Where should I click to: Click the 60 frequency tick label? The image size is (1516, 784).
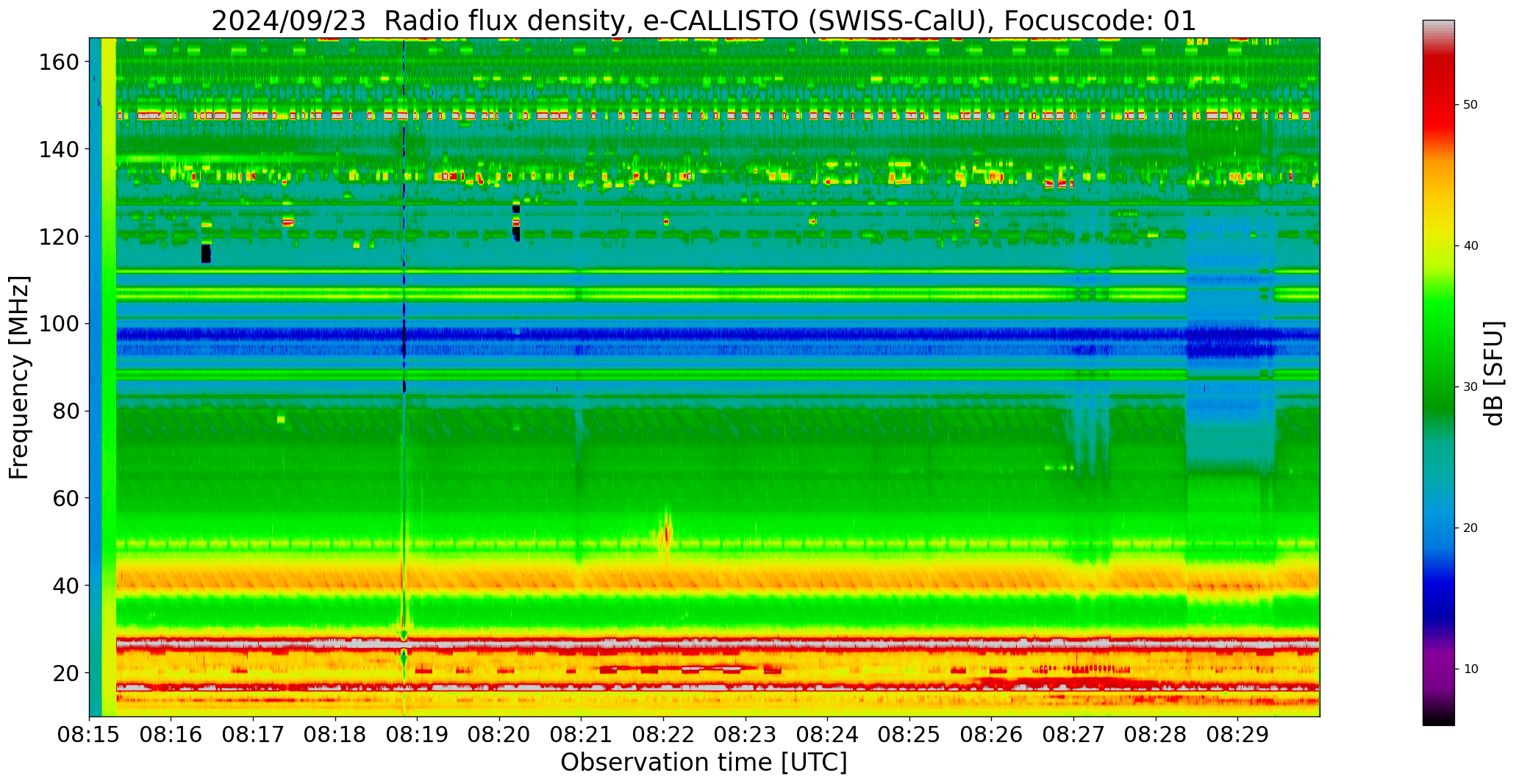tap(65, 498)
